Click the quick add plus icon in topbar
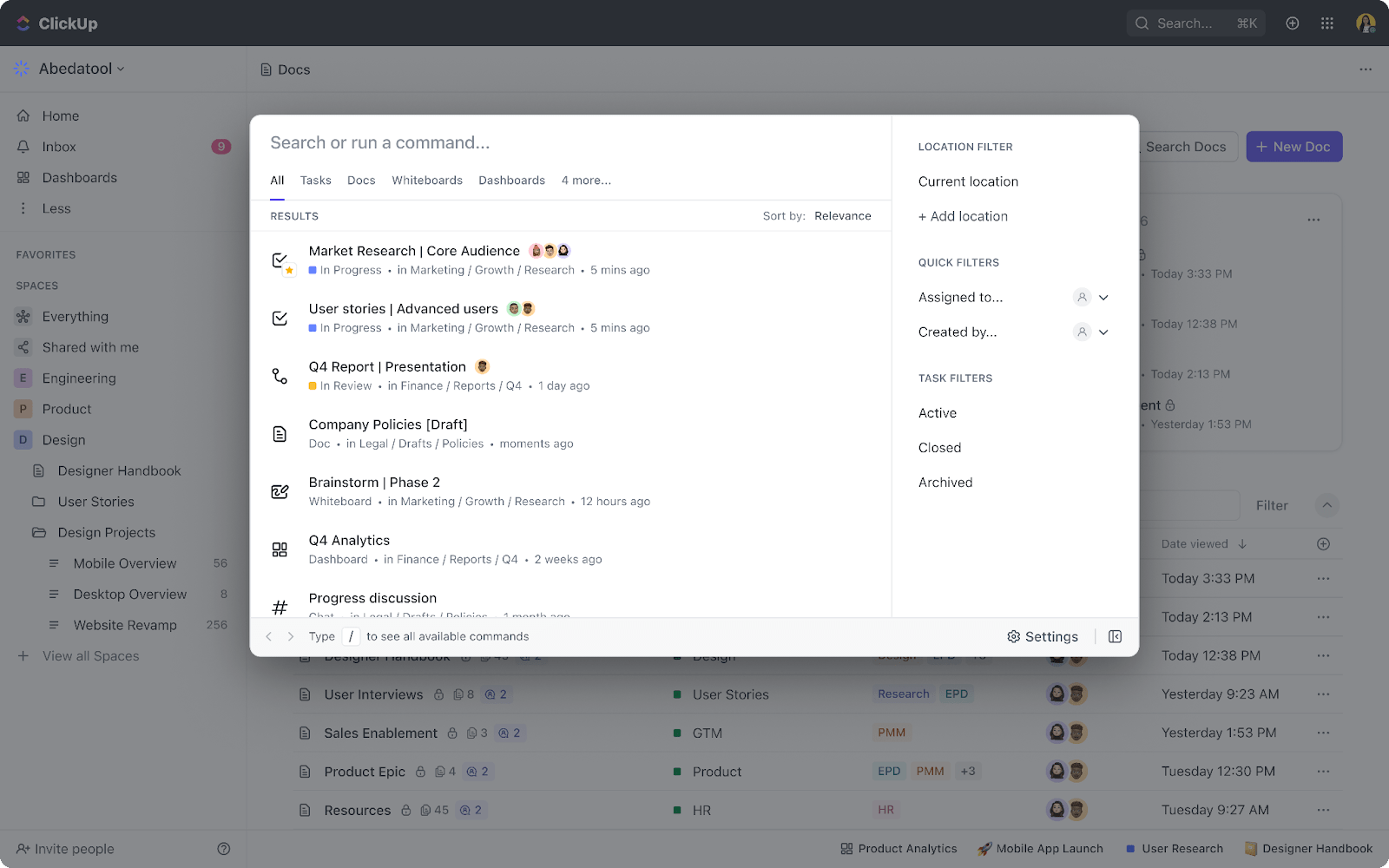Image resolution: width=1389 pixels, height=868 pixels. pyautogui.click(x=1292, y=23)
